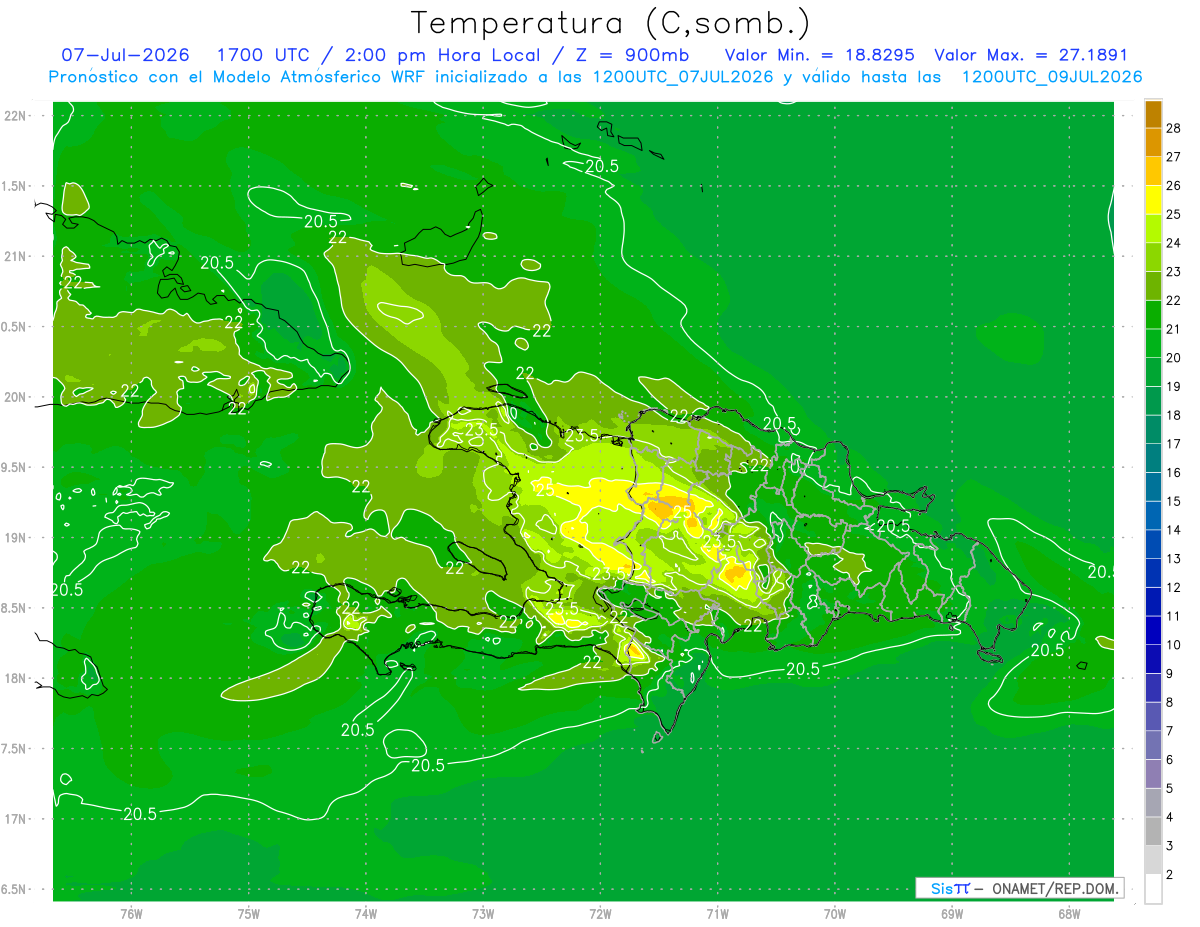1200x927 pixels.
Task: Pick the yellow swatch between 25 and 26
Action: (x=1153, y=200)
